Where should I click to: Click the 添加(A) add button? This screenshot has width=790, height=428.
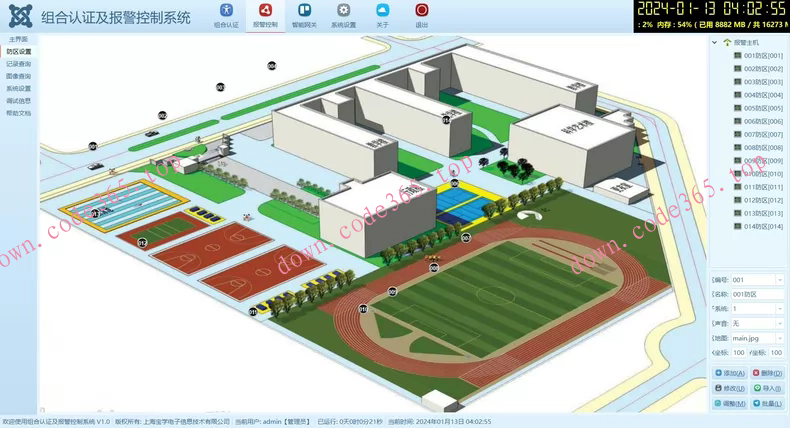730,373
